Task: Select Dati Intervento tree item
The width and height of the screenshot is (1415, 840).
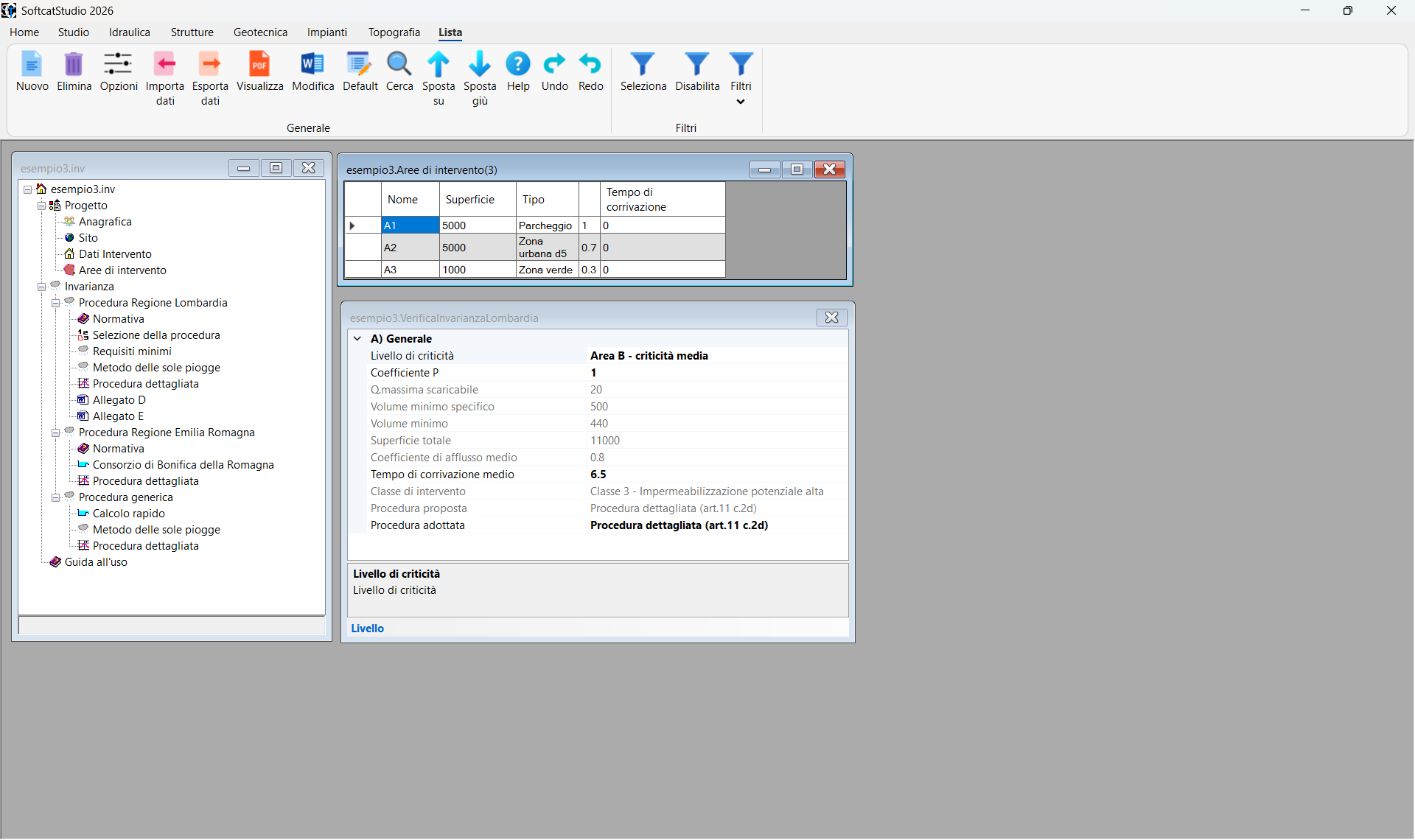Action: point(115,254)
